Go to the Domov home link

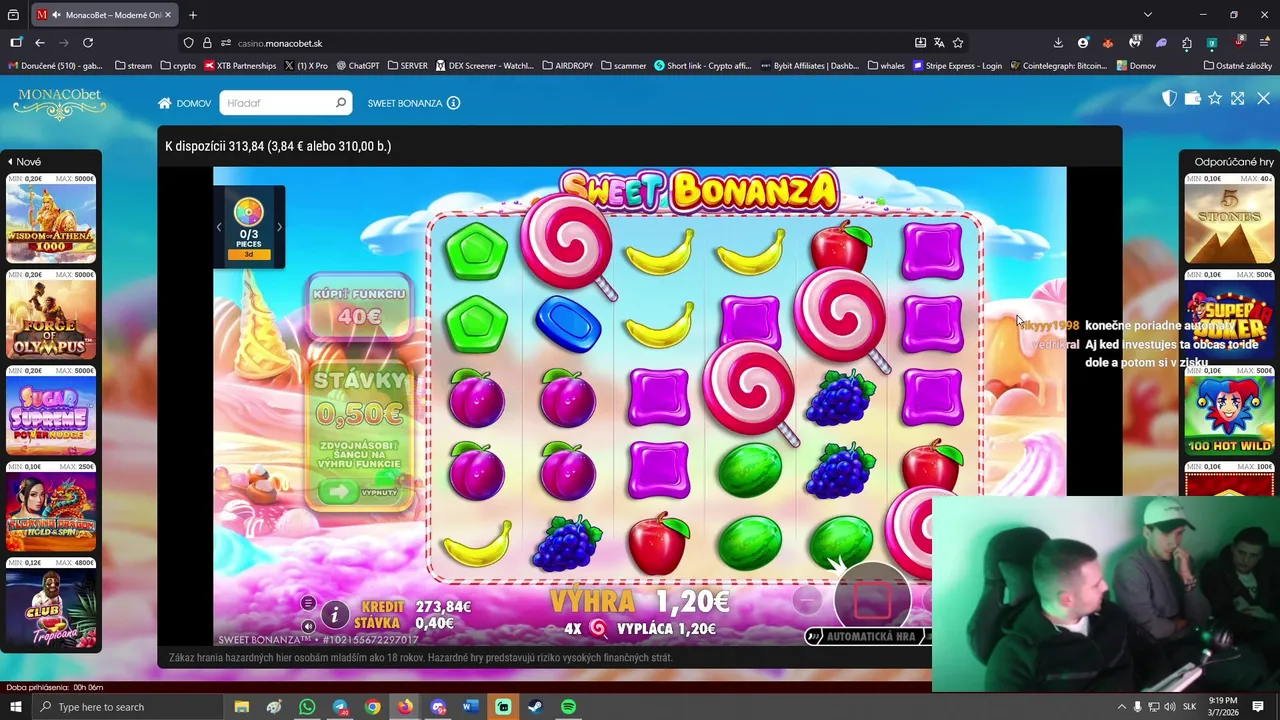point(184,103)
